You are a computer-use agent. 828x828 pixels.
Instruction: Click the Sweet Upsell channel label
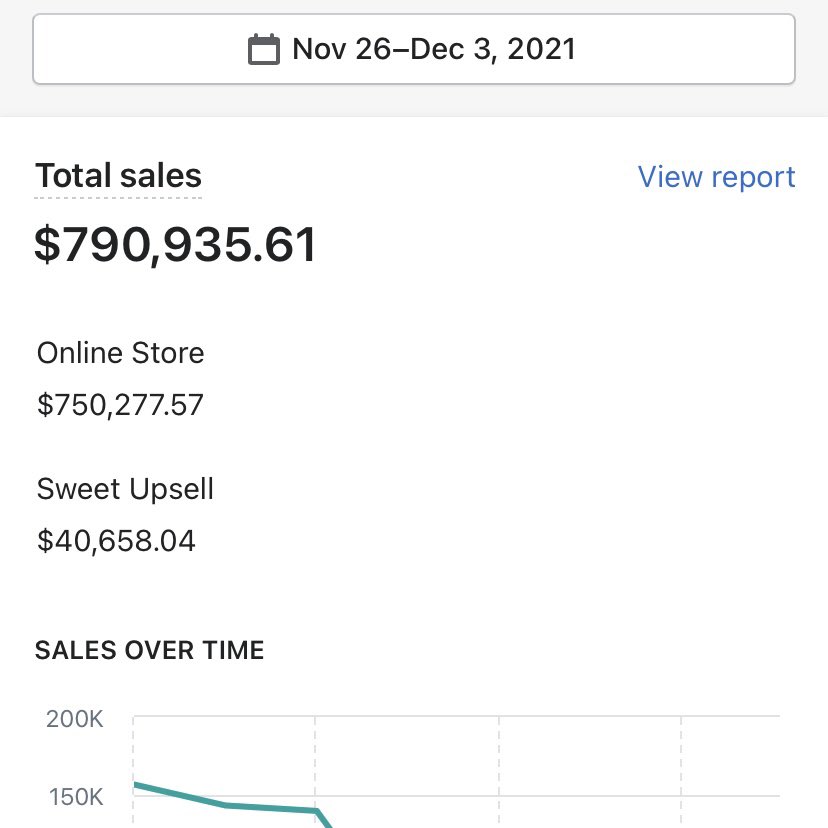tap(125, 490)
